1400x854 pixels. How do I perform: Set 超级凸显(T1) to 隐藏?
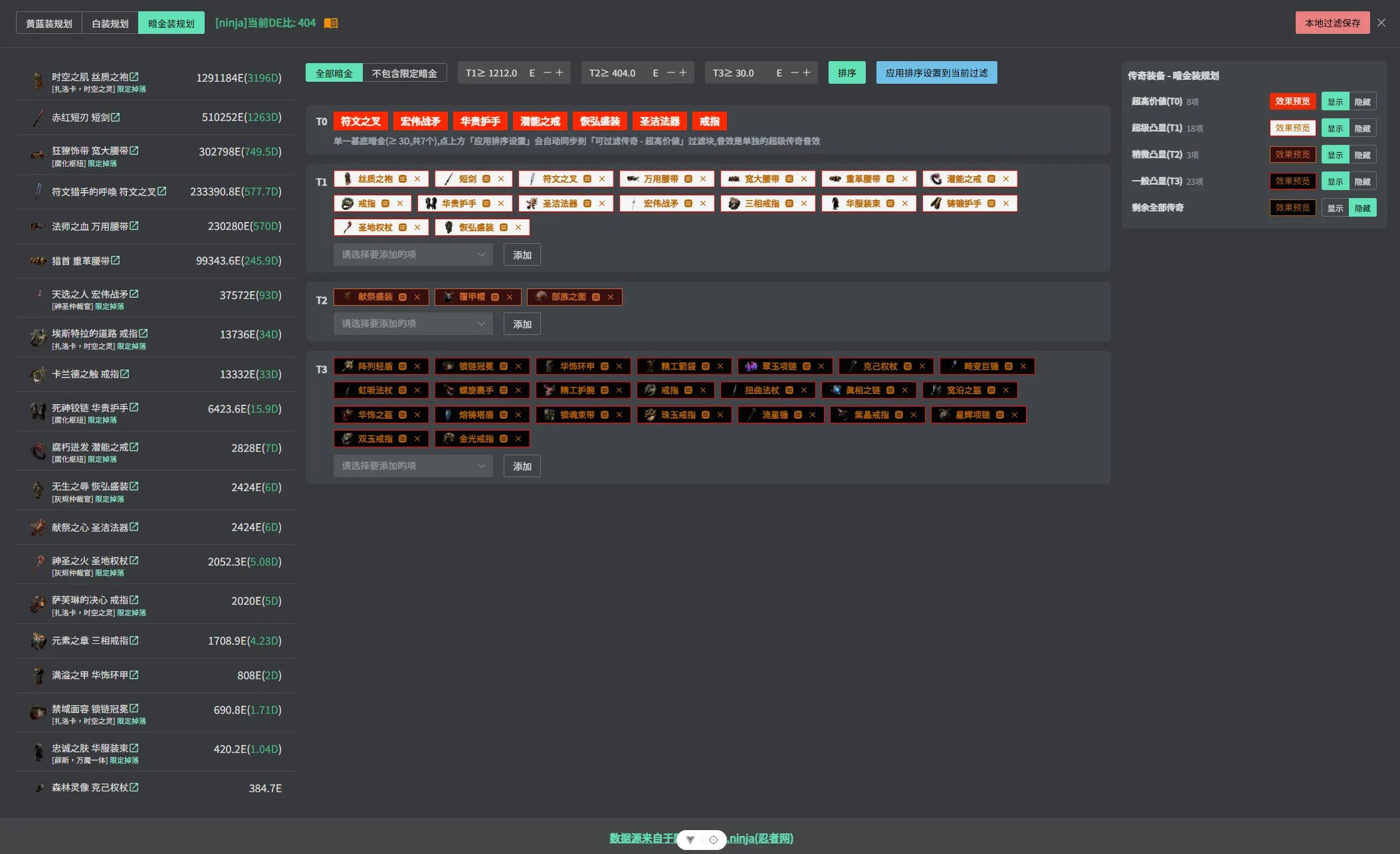[x=1363, y=128]
